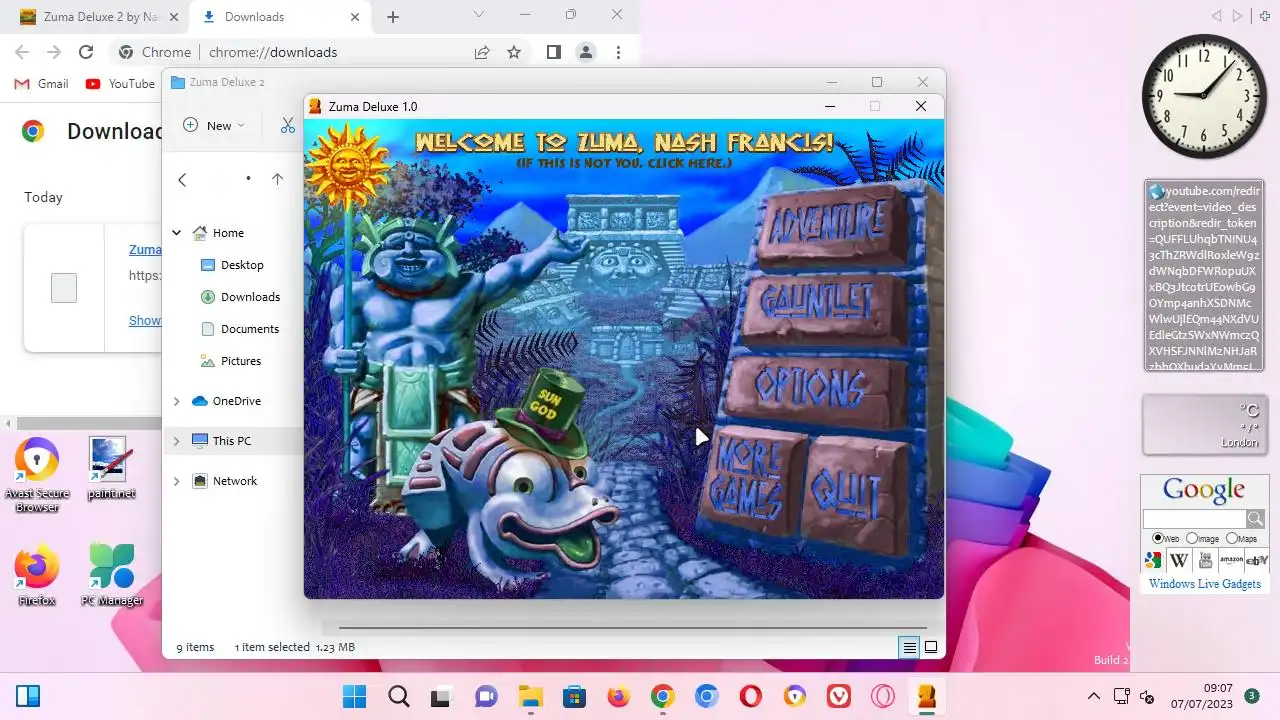
Task: Open Avast Secure Browser on taskbar
Action: (x=794, y=696)
